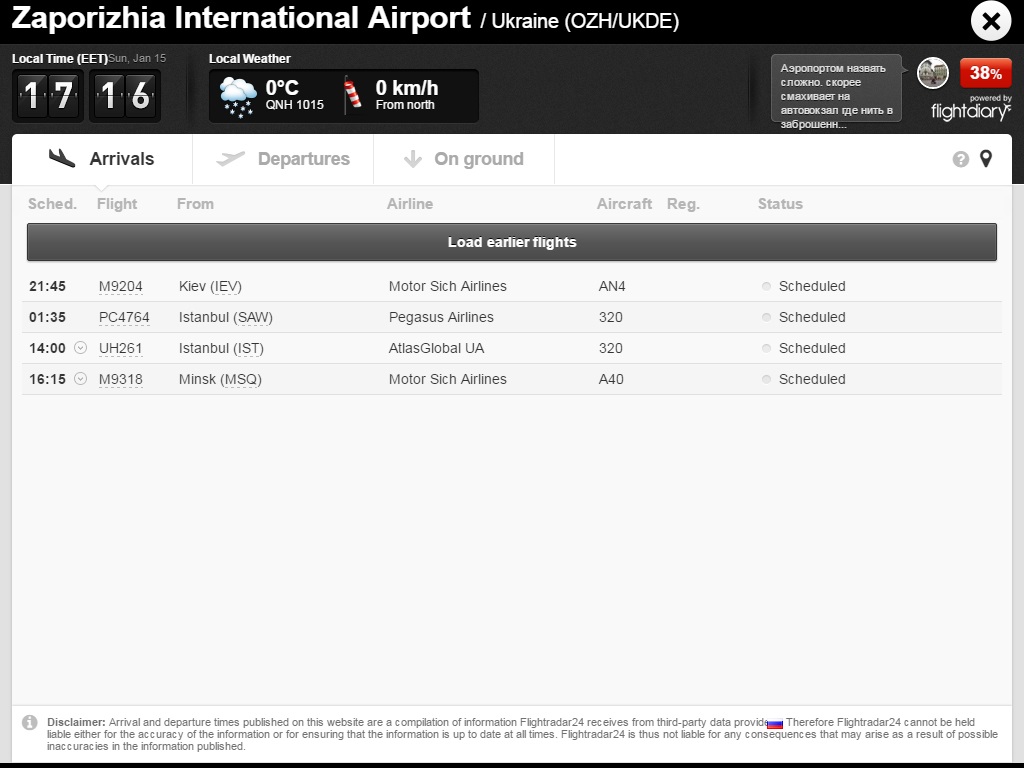This screenshot has height=768, width=1024.
Task: Open the On ground tab
Action: (x=464, y=159)
